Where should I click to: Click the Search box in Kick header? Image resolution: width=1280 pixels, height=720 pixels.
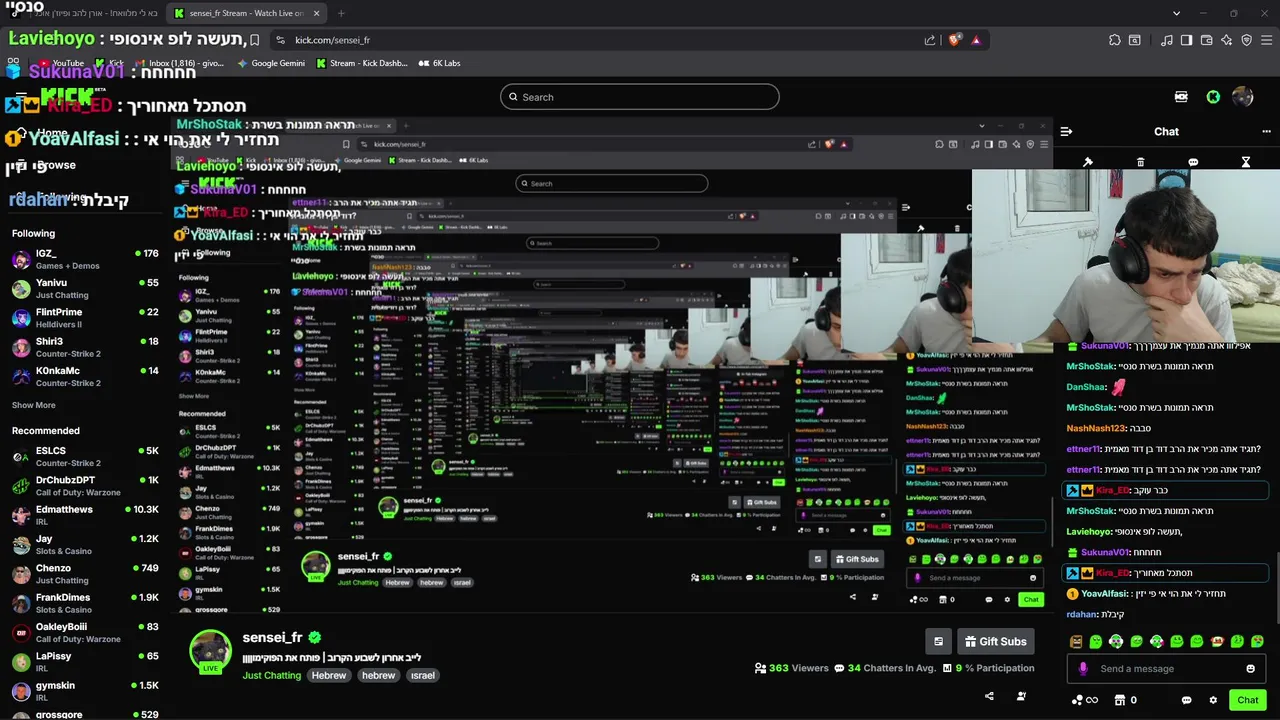[x=640, y=97]
